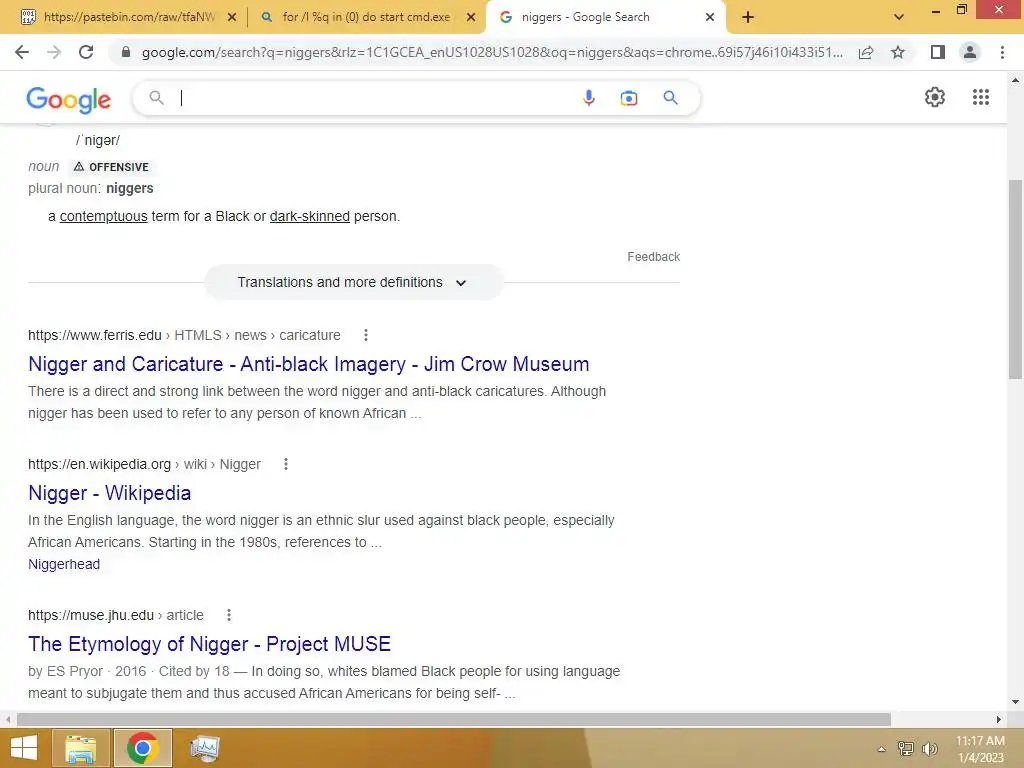Open File Explorer from the taskbar

(81, 748)
